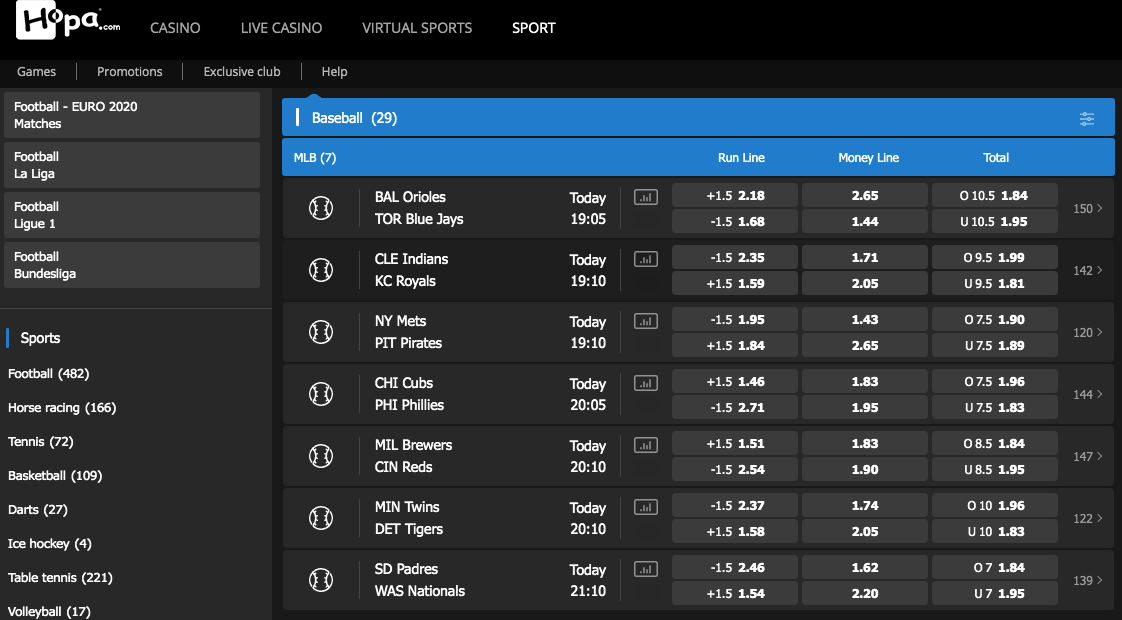Viewport: 1122px width, 620px height.
Task: Select Table tennis (221) in Sports list
Action: pos(60,578)
